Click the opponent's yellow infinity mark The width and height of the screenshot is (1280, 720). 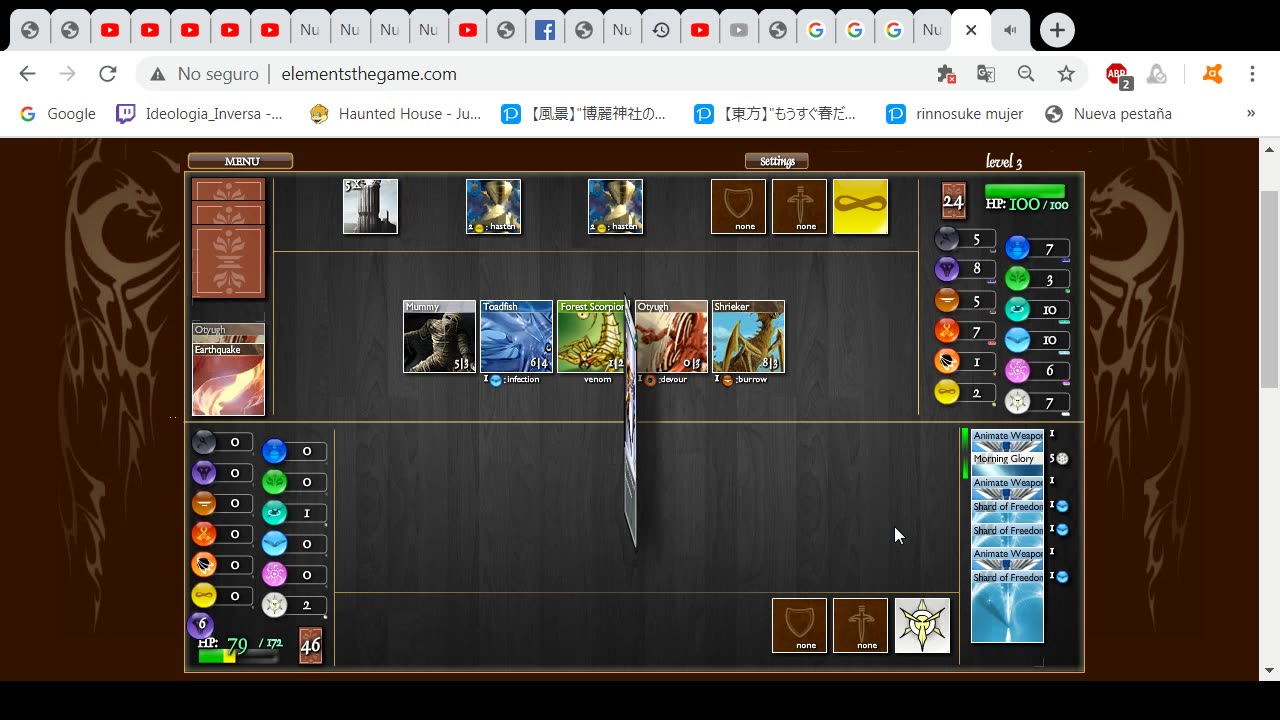tap(860, 206)
